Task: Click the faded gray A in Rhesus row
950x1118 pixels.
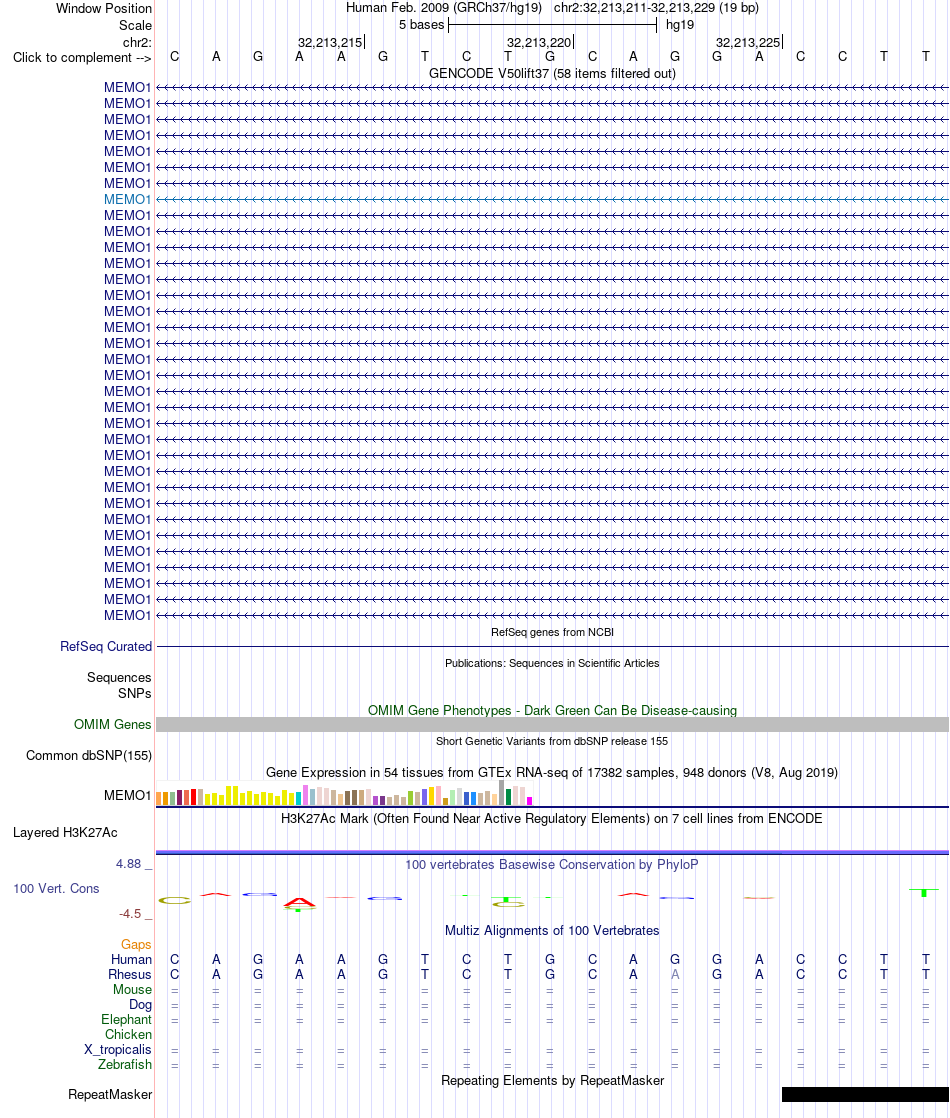Action: (x=675, y=975)
